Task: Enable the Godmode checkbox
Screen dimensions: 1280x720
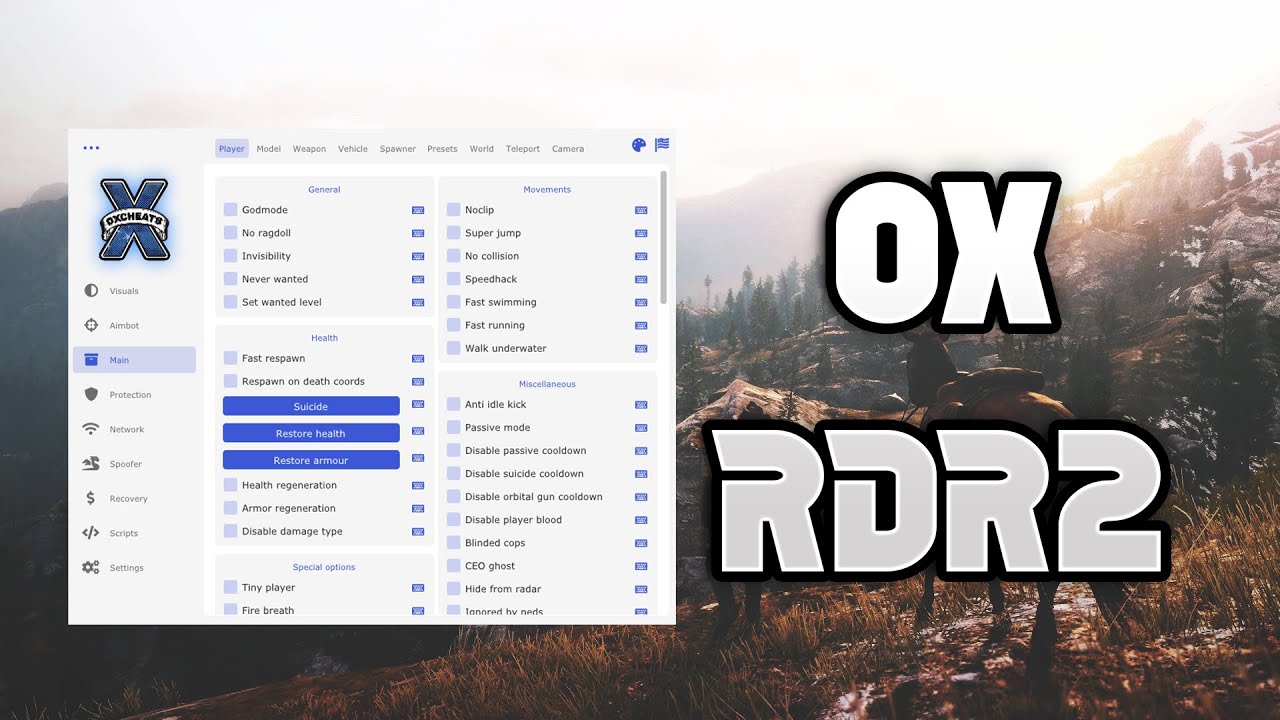Action: click(x=230, y=210)
